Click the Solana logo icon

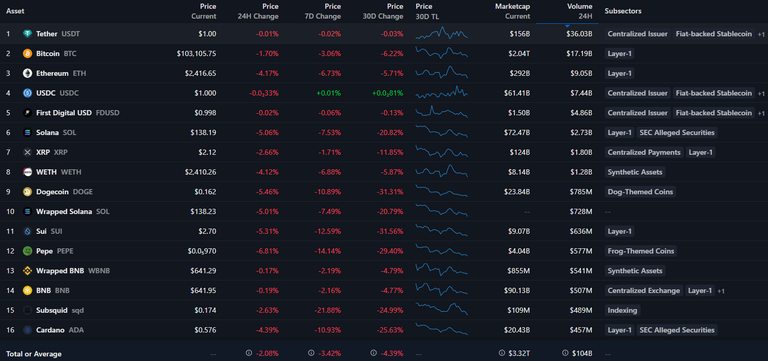[27, 133]
